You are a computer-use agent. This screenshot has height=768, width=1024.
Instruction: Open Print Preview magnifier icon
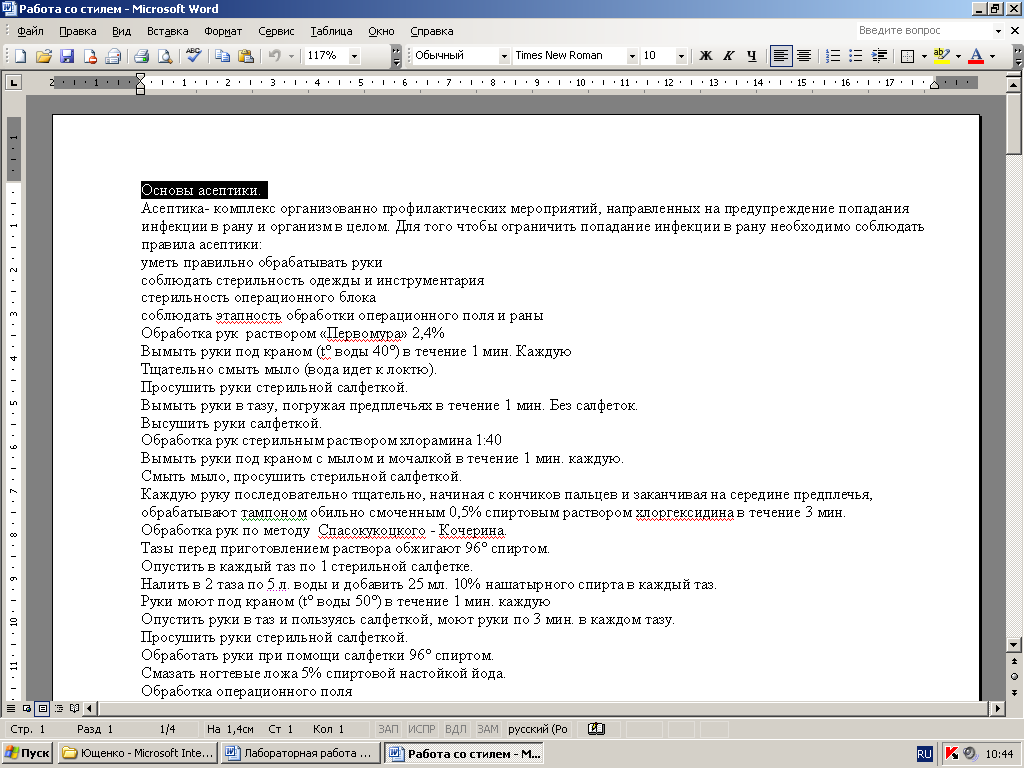(165, 56)
